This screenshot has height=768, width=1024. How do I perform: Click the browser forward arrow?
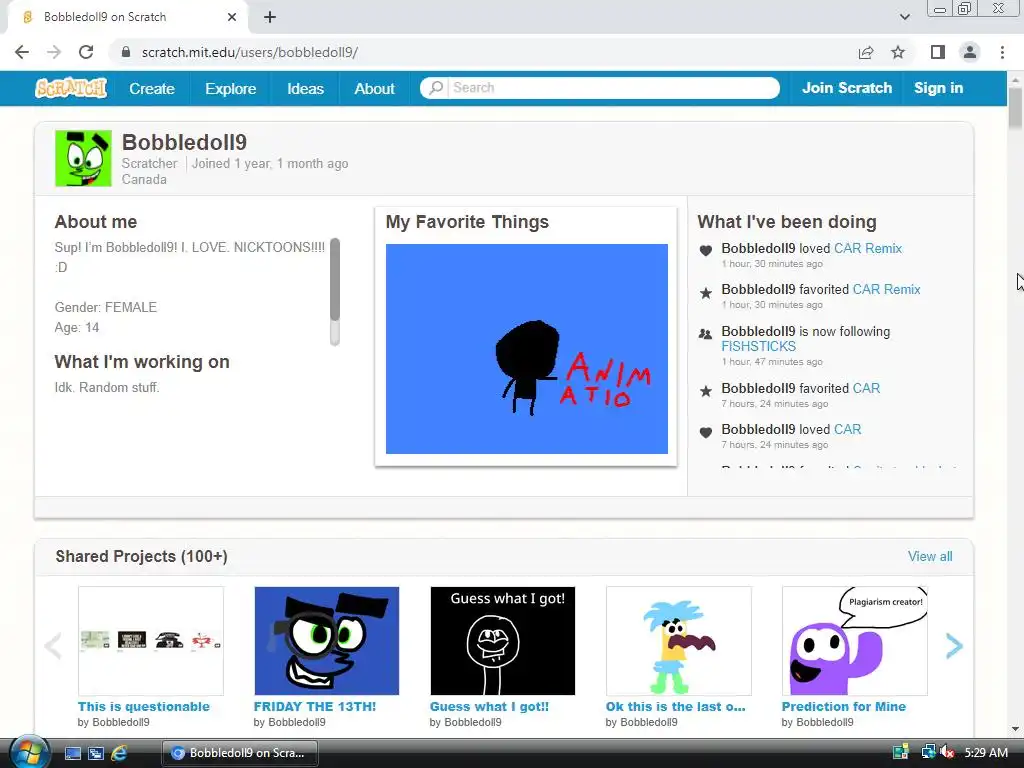coord(54,52)
